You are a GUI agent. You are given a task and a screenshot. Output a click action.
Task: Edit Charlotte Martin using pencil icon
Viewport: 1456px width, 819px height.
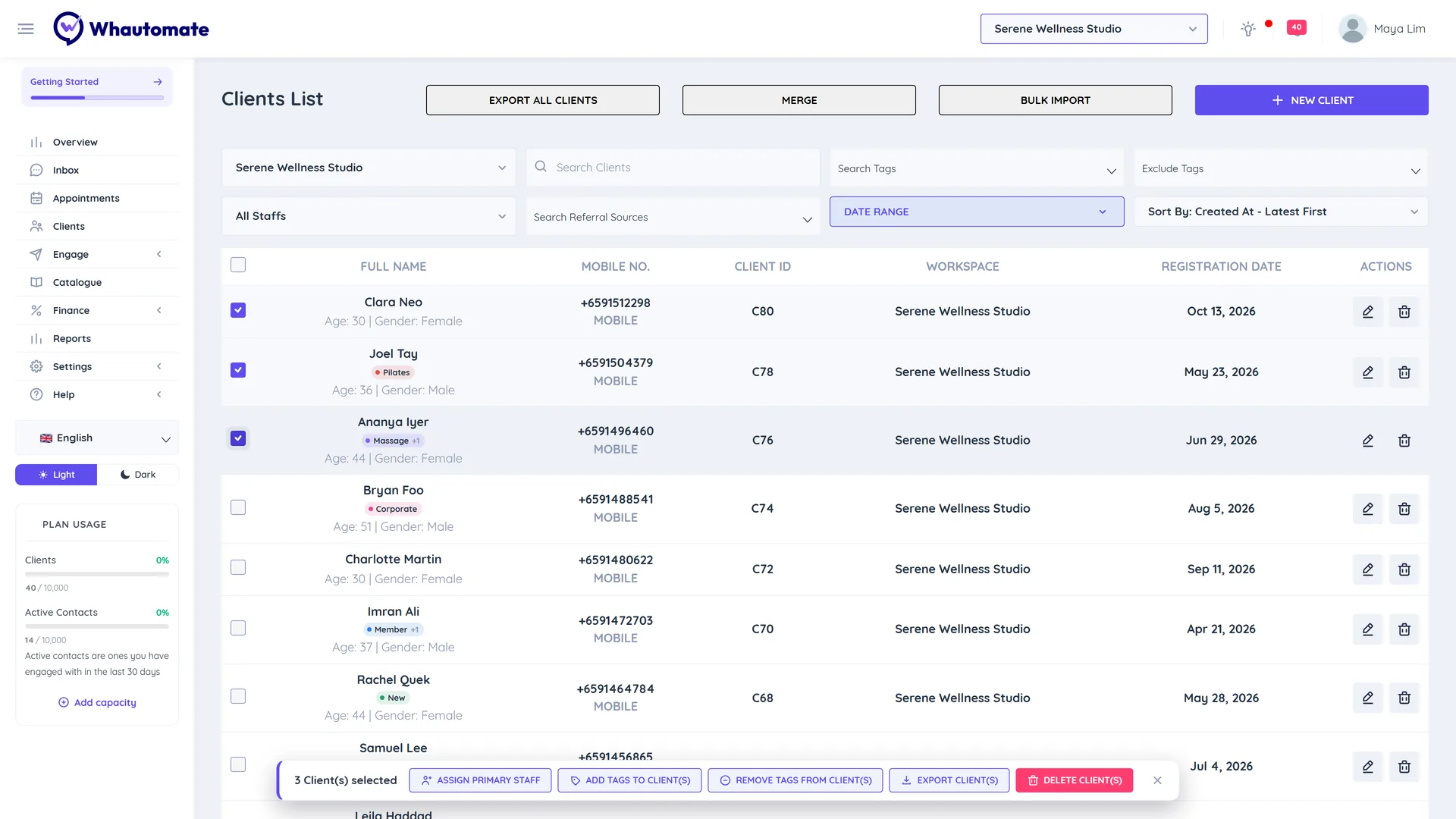pos(1368,570)
